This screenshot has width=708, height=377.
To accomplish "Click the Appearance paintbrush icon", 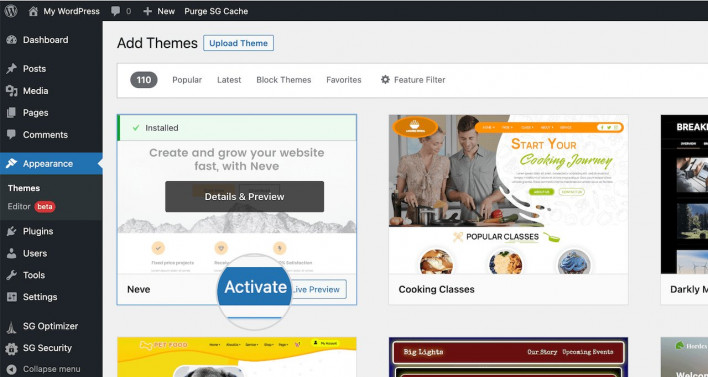I will pyautogui.click(x=11, y=163).
